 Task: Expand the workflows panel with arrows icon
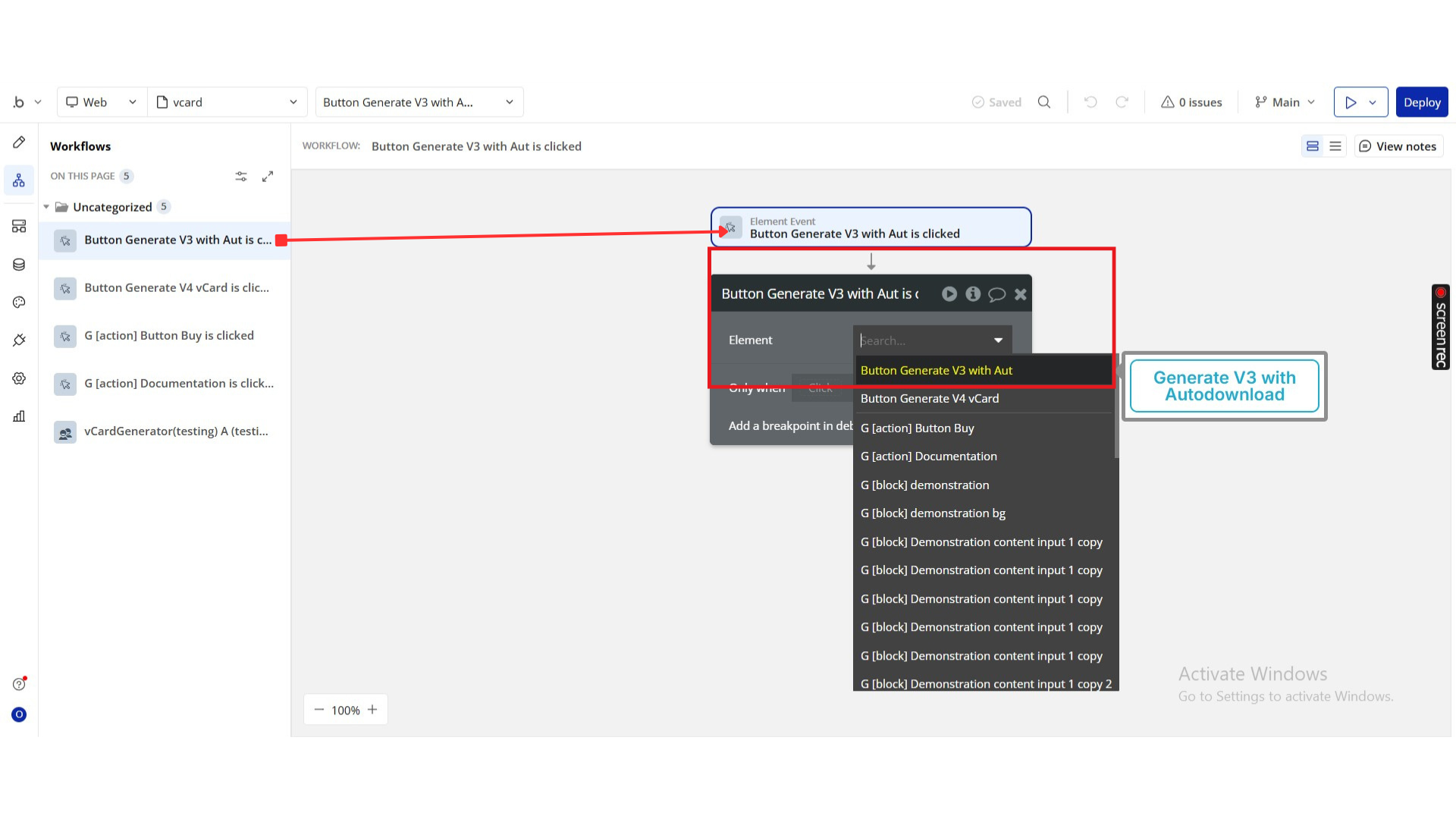point(268,177)
